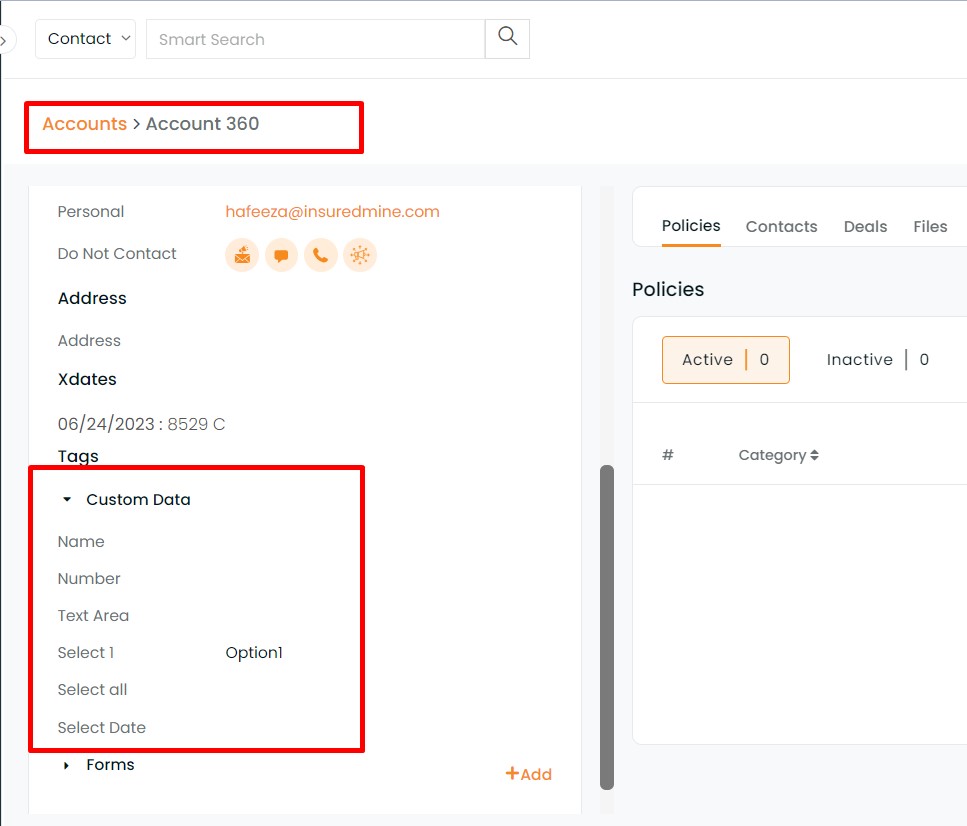Switch to the Policies tab

(x=691, y=226)
